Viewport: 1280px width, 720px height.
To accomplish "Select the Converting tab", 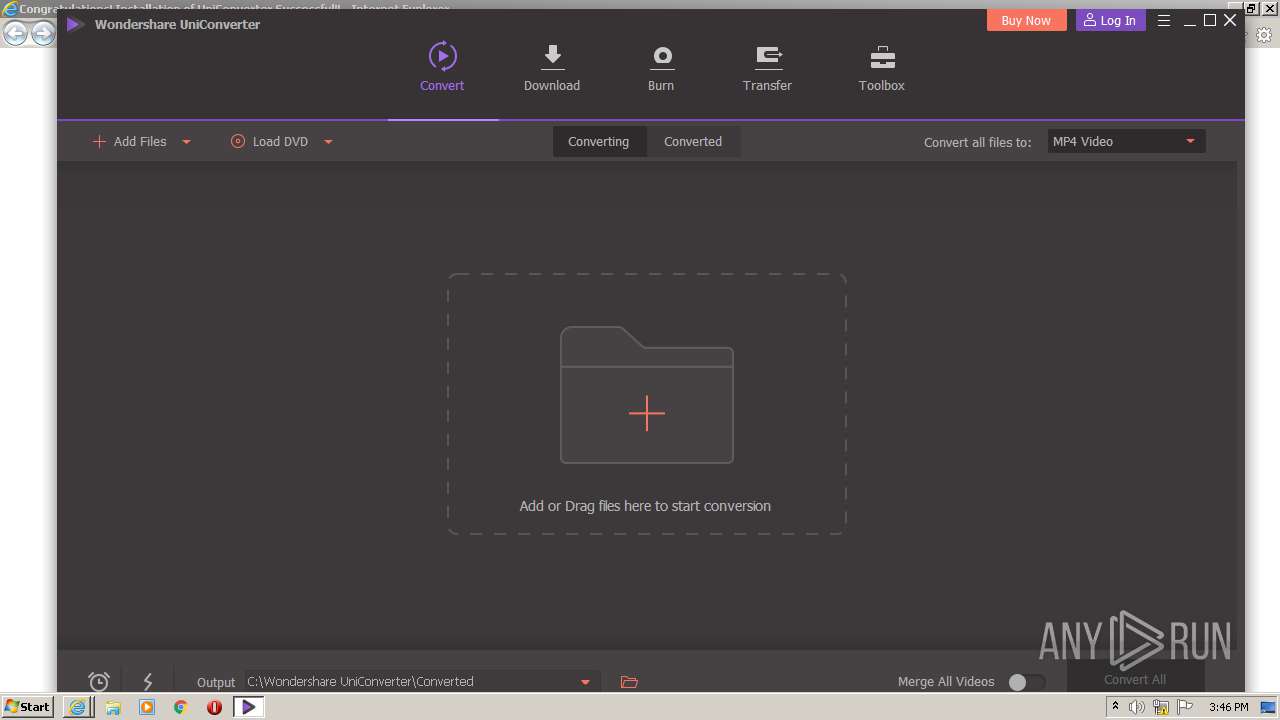I will pyautogui.click(x=598, y=141).
